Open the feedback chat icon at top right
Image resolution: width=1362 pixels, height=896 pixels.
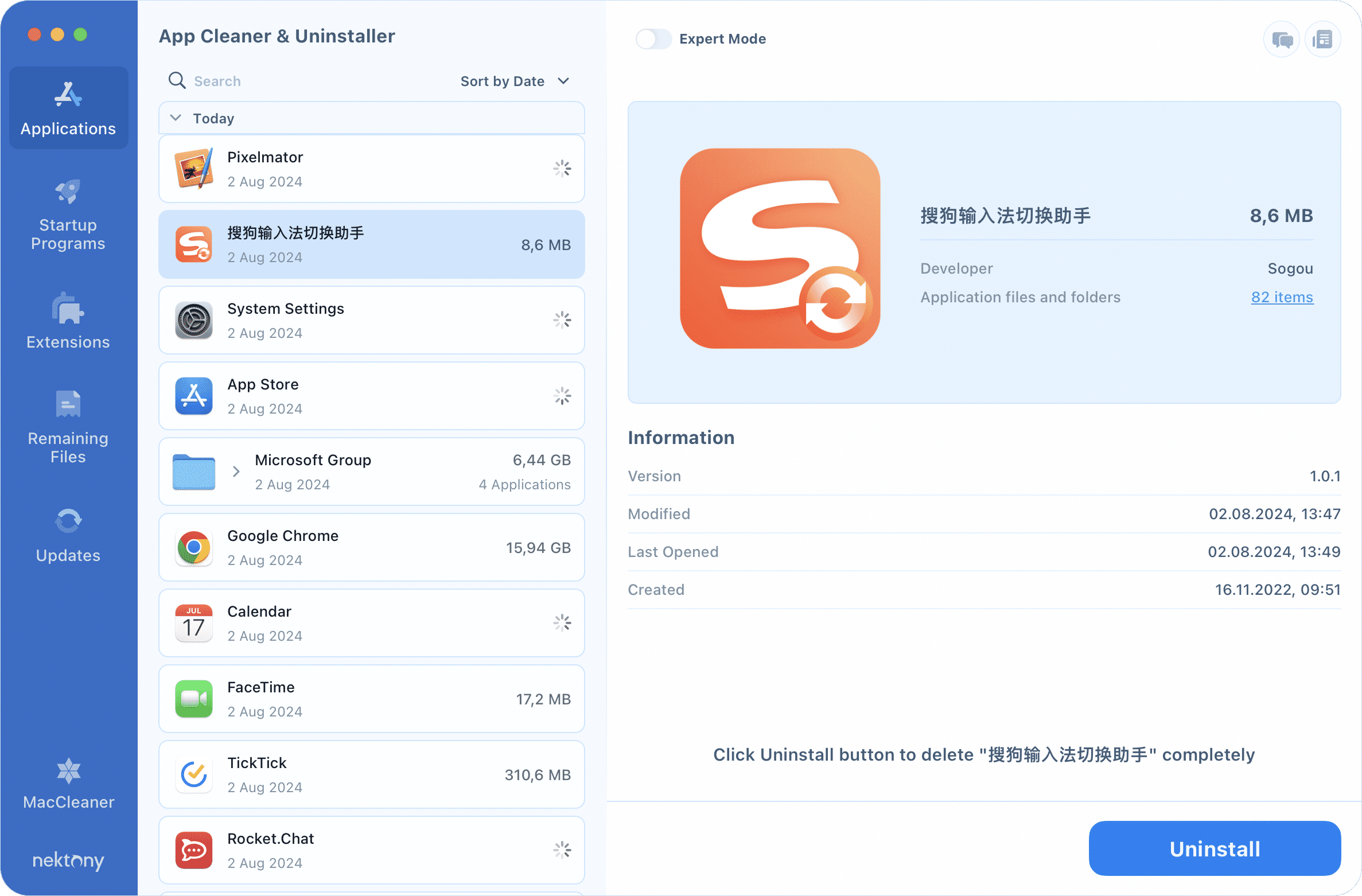1281,38
